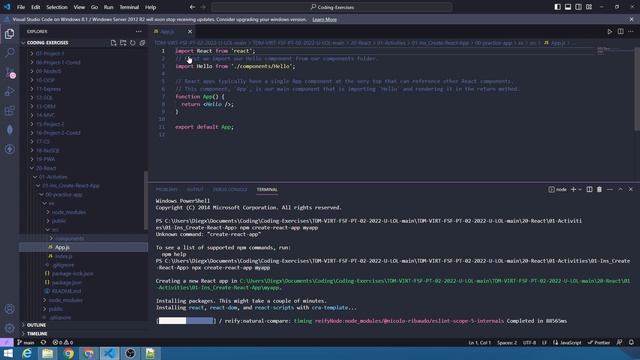Click the Learn More link in the banner
Viewport: 640px width, 360px height.
(x=324, y=19)
